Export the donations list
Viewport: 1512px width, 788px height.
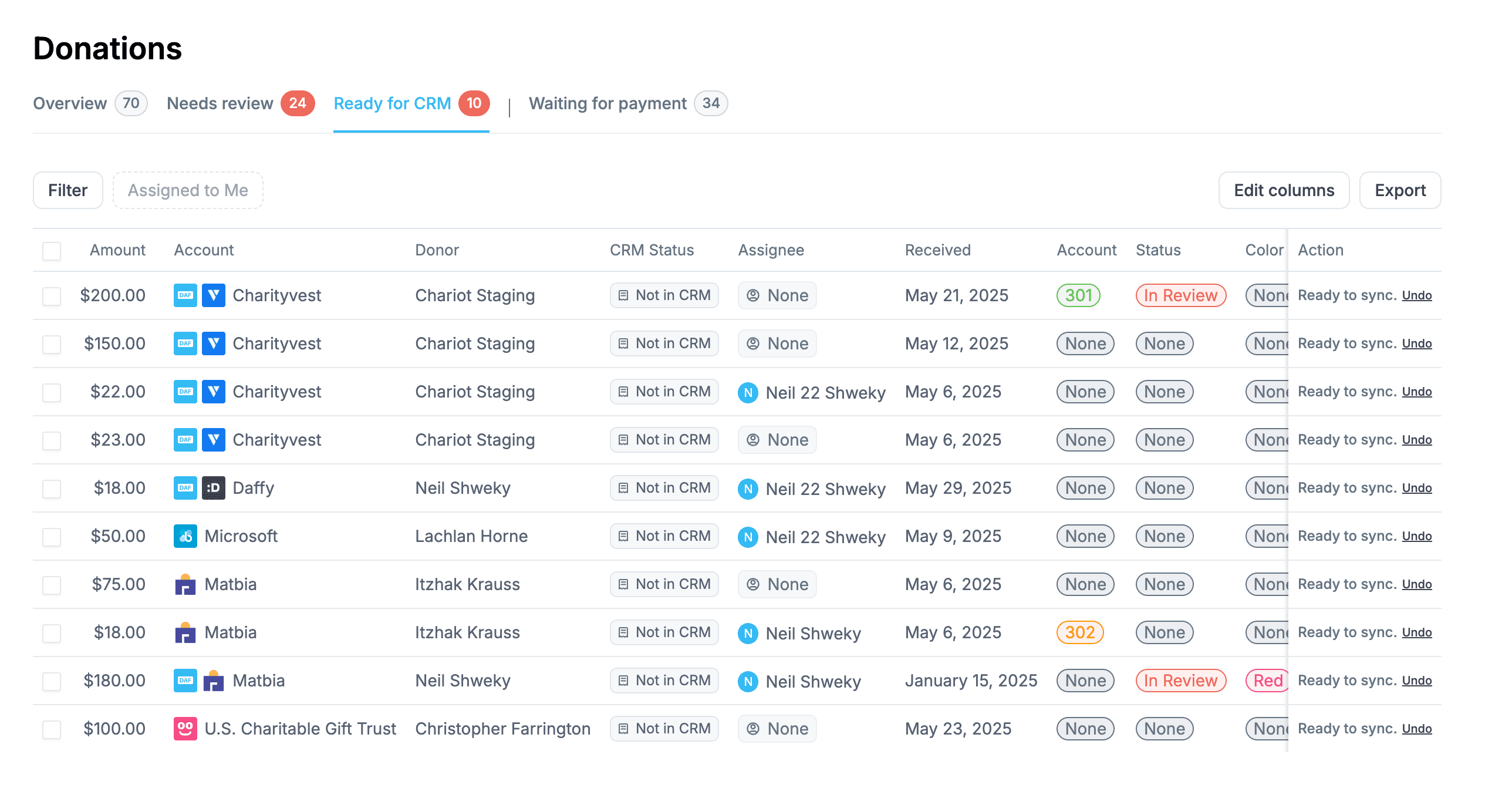point(1400,190)
